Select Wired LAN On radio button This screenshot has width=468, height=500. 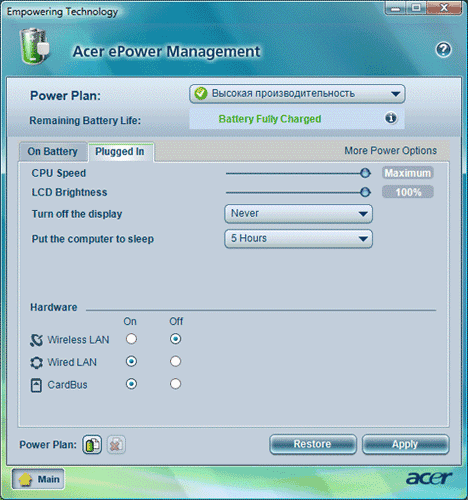pos(131,361)
